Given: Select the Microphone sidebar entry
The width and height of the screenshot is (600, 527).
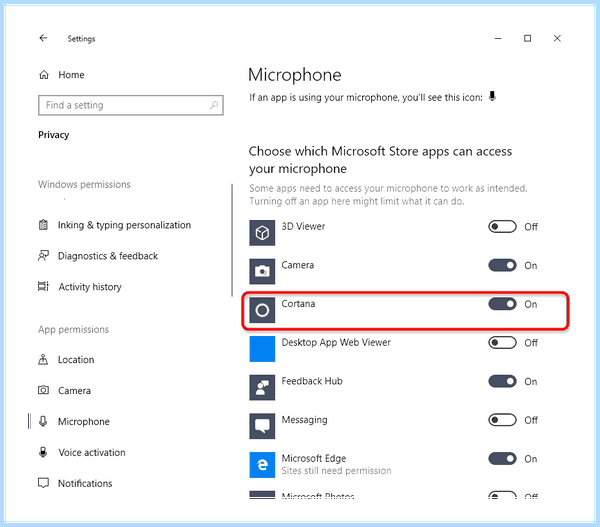Looking at the screenshot, I should pos(83,421).
